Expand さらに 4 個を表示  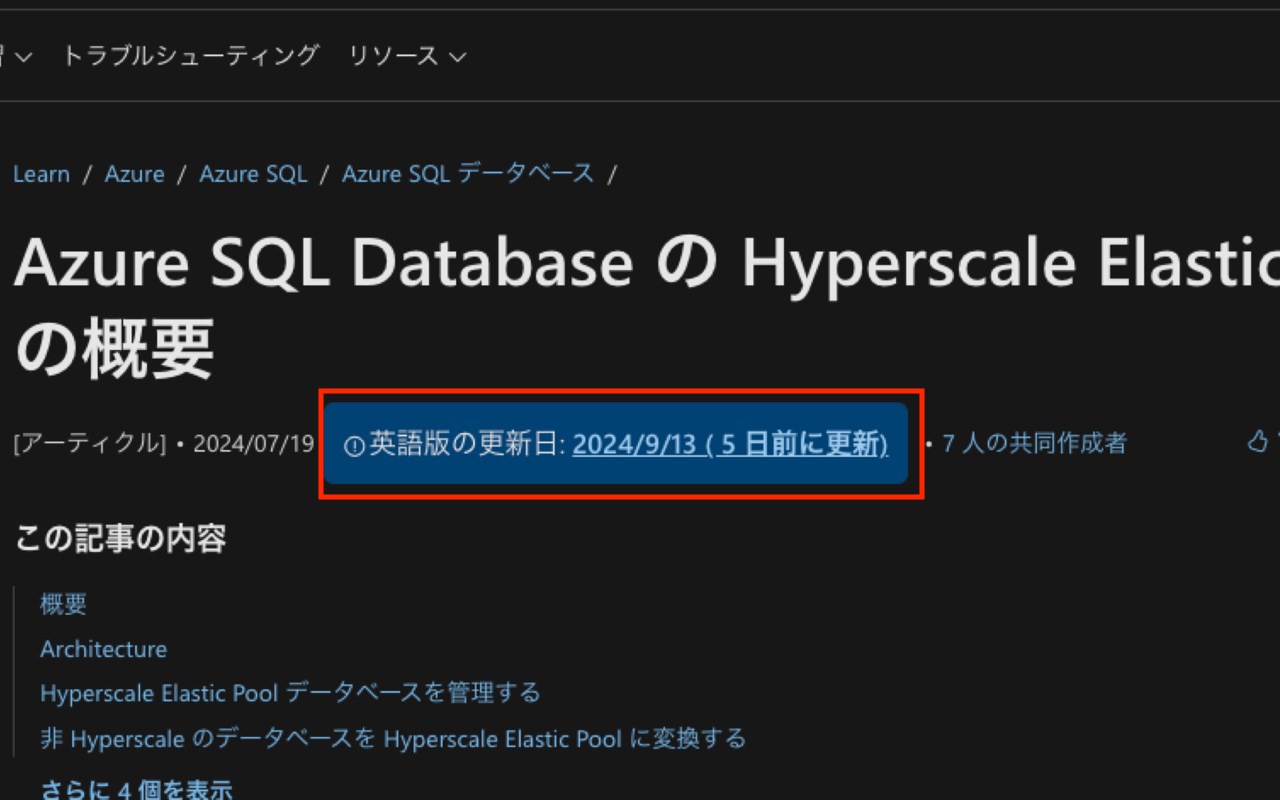click(136, 789)
